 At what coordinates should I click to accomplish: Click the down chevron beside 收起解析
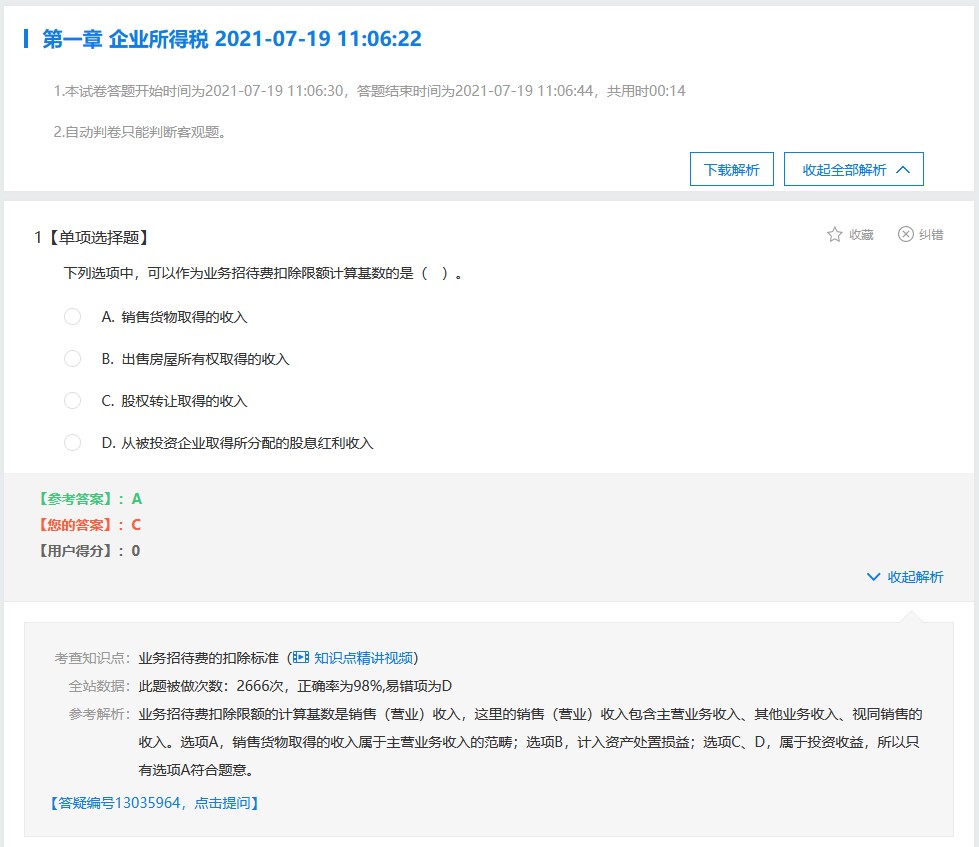(x=874, y=577)
